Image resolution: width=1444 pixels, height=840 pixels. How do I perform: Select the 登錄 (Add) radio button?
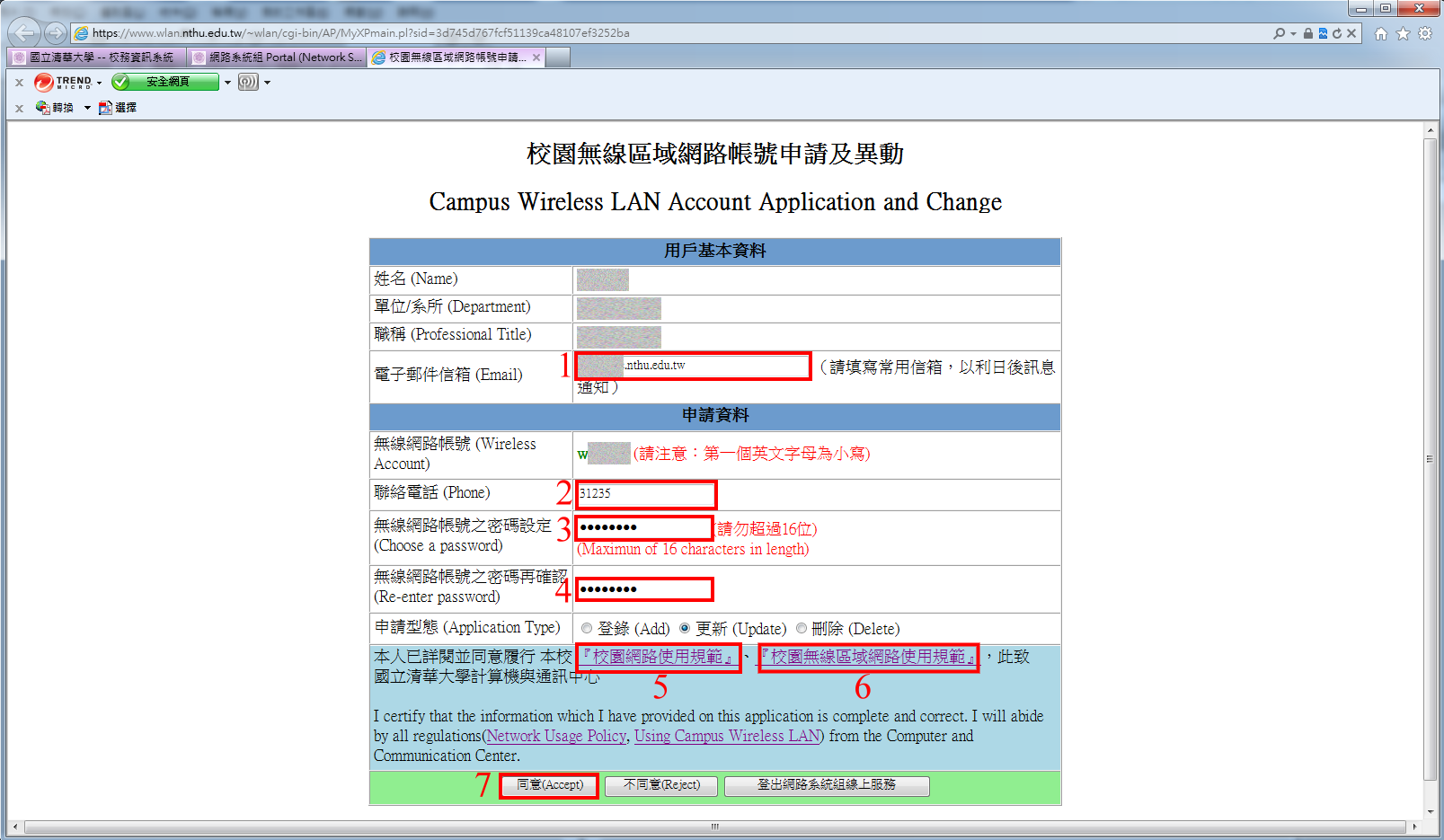(587, 629)
